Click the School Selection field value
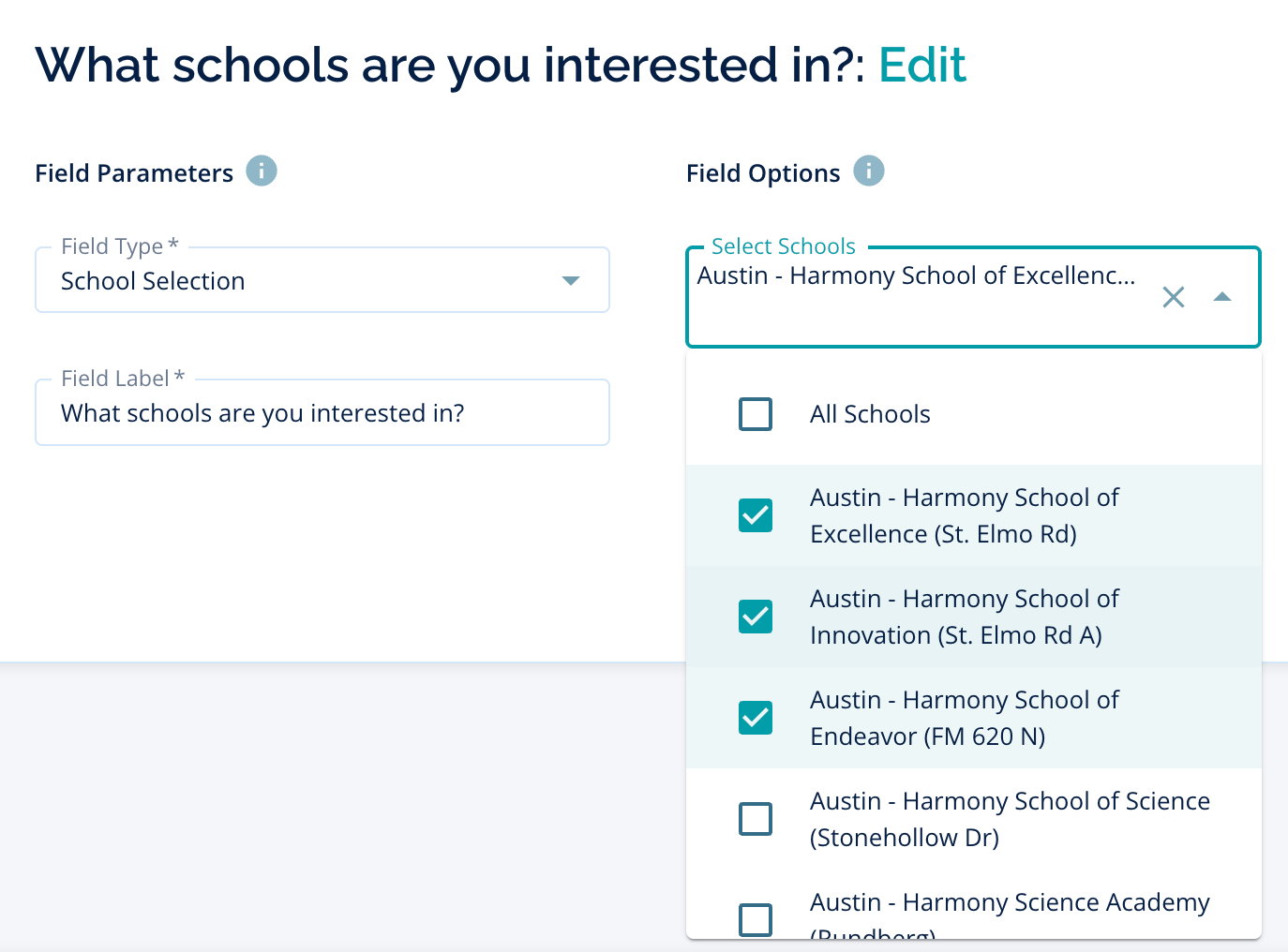1288x952 pixels. [153, 281]
